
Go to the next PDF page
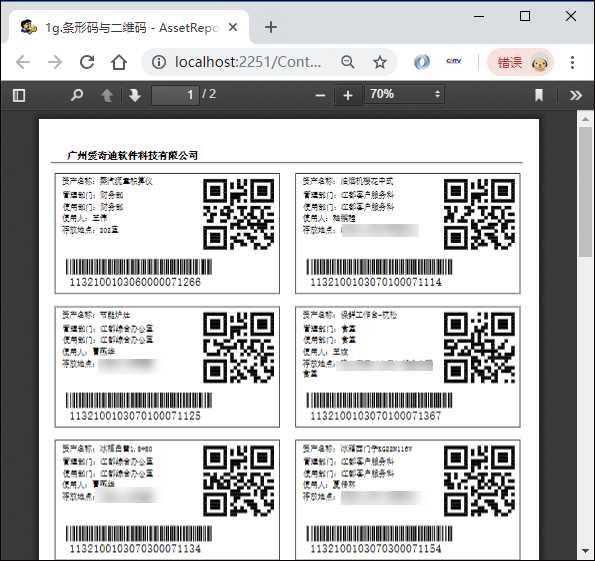click(x=135, y=95)
